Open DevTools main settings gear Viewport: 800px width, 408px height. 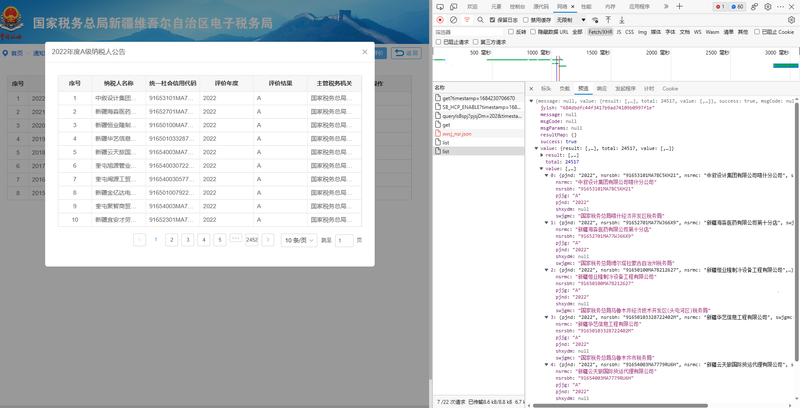[x=768, y=7]
